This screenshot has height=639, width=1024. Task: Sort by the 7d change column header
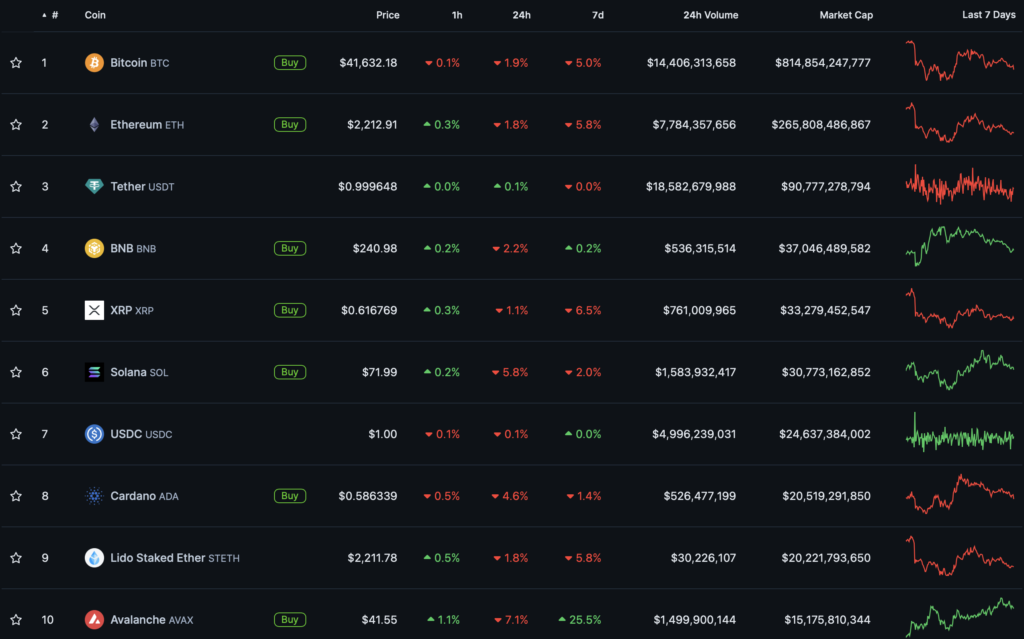tap(597, 15)
